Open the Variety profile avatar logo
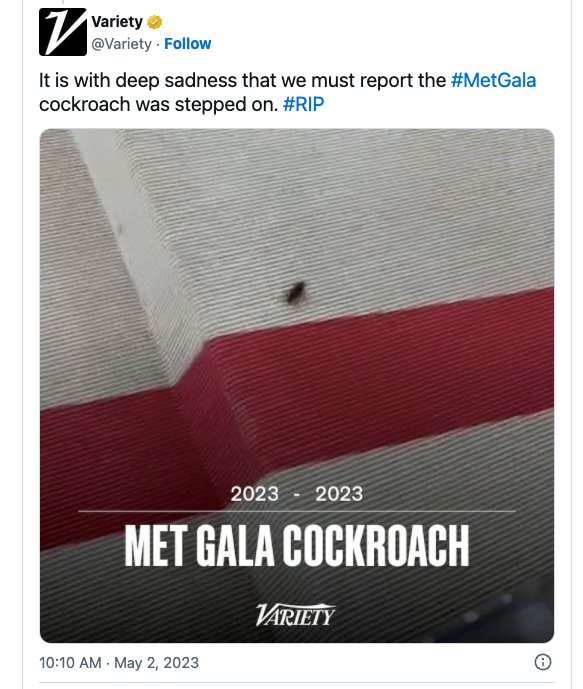The width and height of the screenshot is (583, 689). [x=63, y=32]
